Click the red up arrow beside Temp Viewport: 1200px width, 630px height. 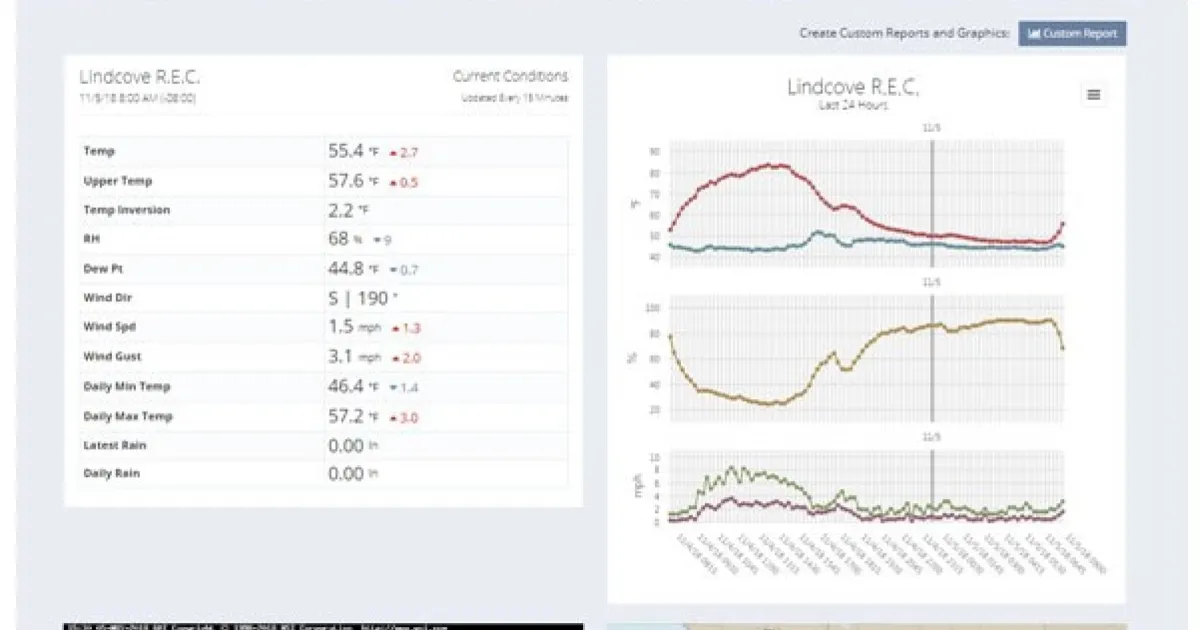(394, 153)
